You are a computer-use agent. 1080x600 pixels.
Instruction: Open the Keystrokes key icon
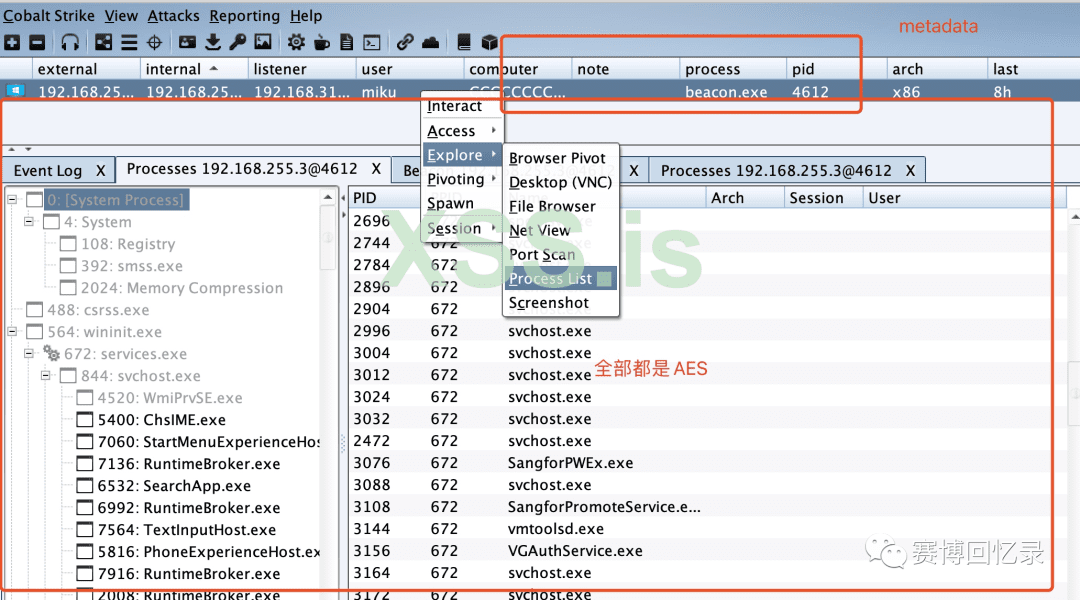(238, 43)
